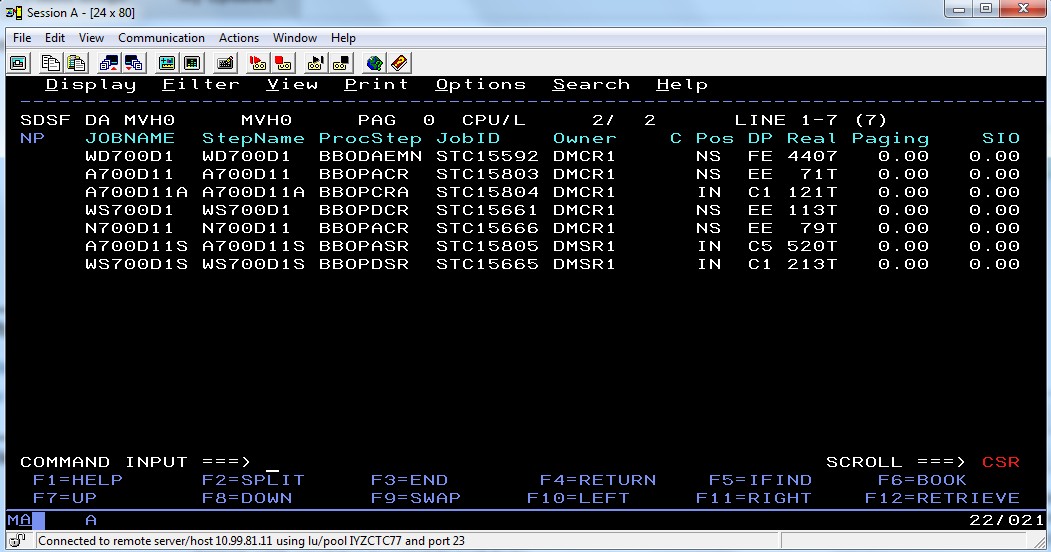The width and height of the screenshot is (1051, 552).
Task: Click the F3=END function key label
Action: click(x=409, y=480)
